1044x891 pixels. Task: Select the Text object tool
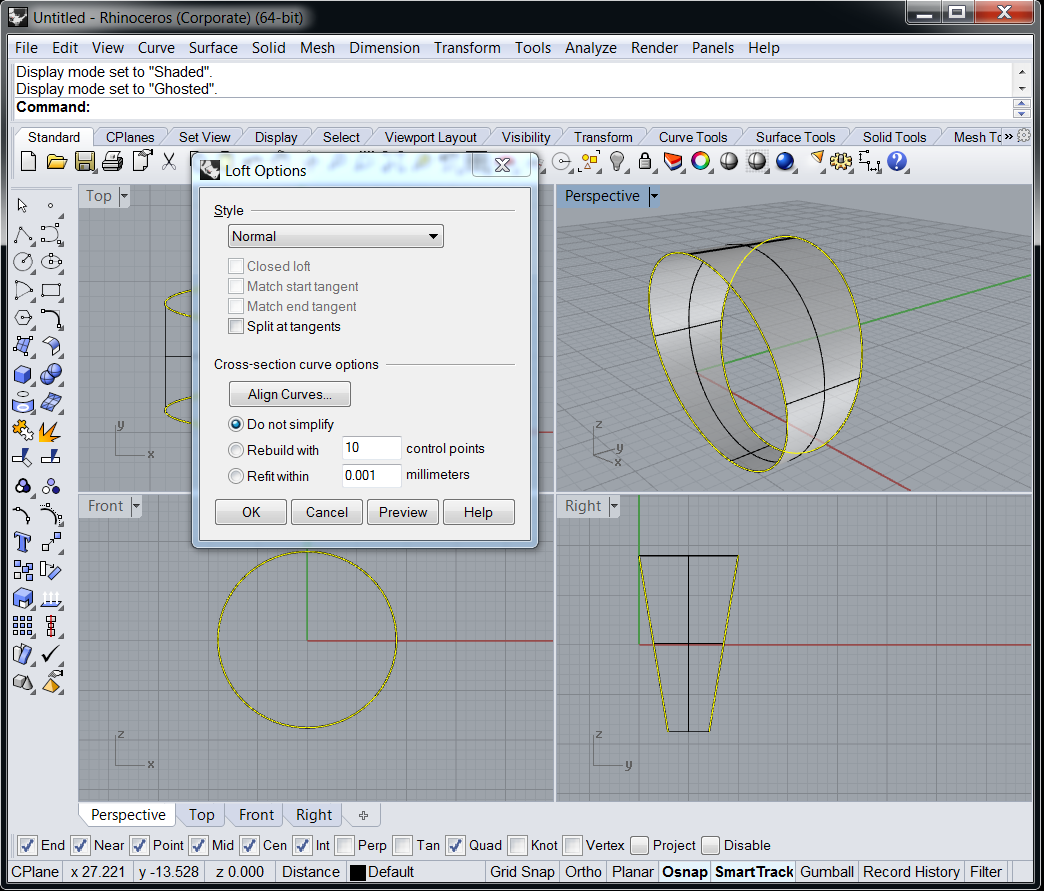(23, 542)
